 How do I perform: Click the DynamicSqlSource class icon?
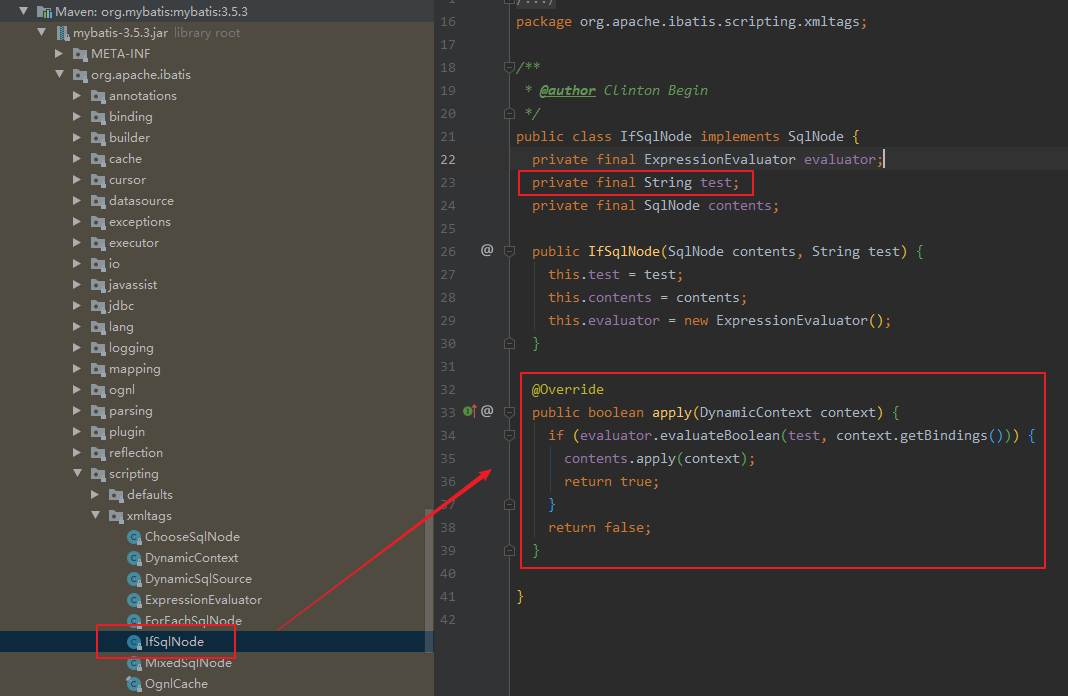coord(134,580)
